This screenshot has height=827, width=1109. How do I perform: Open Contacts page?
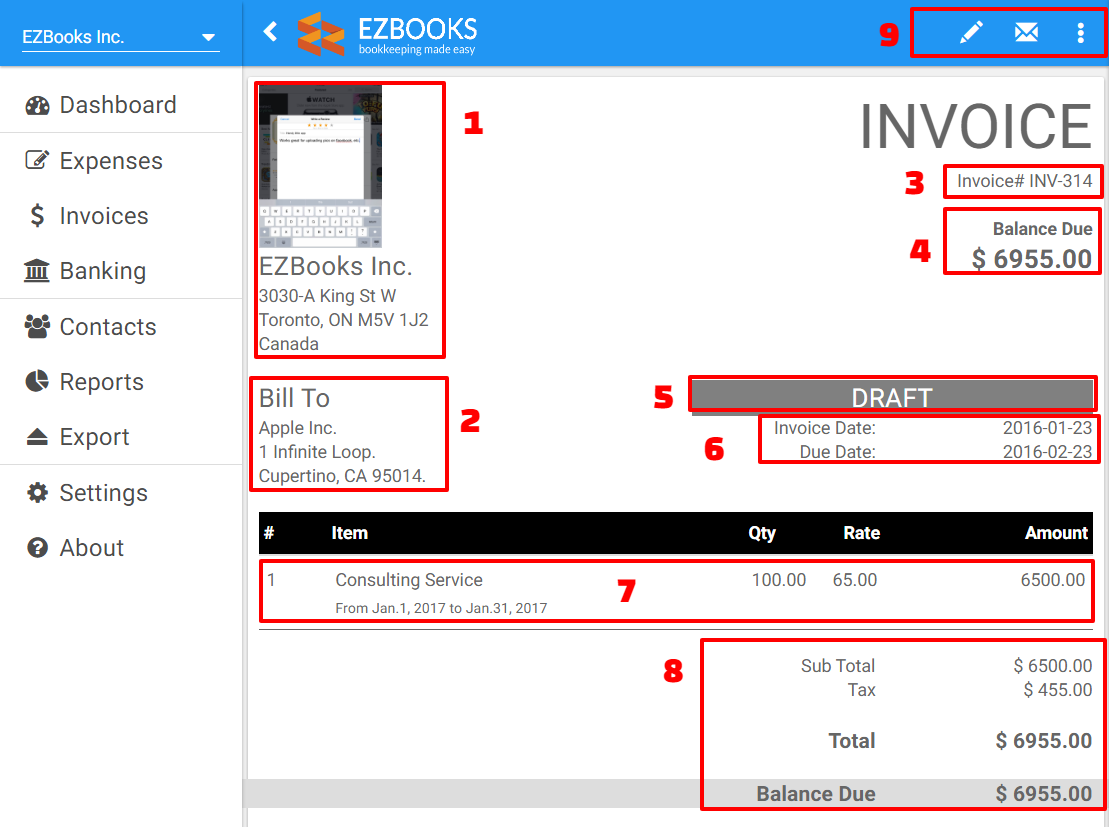click(x=121, y=327)
